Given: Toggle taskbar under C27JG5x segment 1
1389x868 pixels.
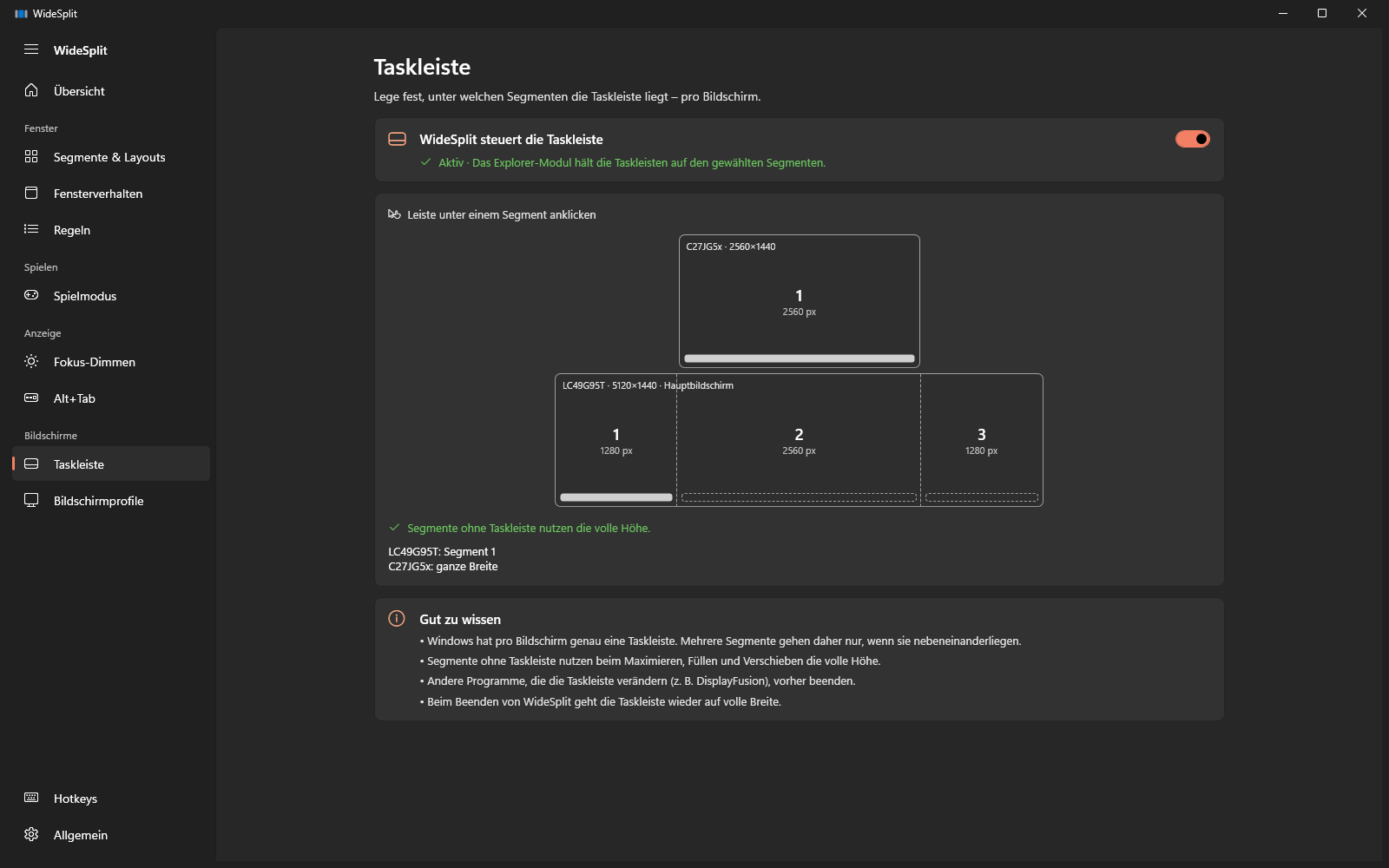Looking at the screenshot, I should pyautogui.click(x=800, y=358).
